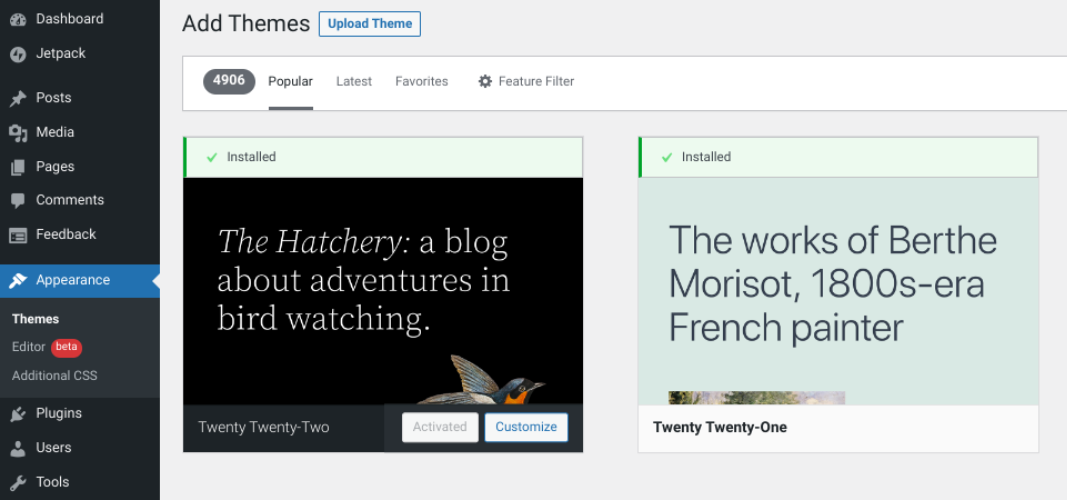1067x500 pixels.
Task: Go to Posts in sidebar
Action: (x=80, y=98)
